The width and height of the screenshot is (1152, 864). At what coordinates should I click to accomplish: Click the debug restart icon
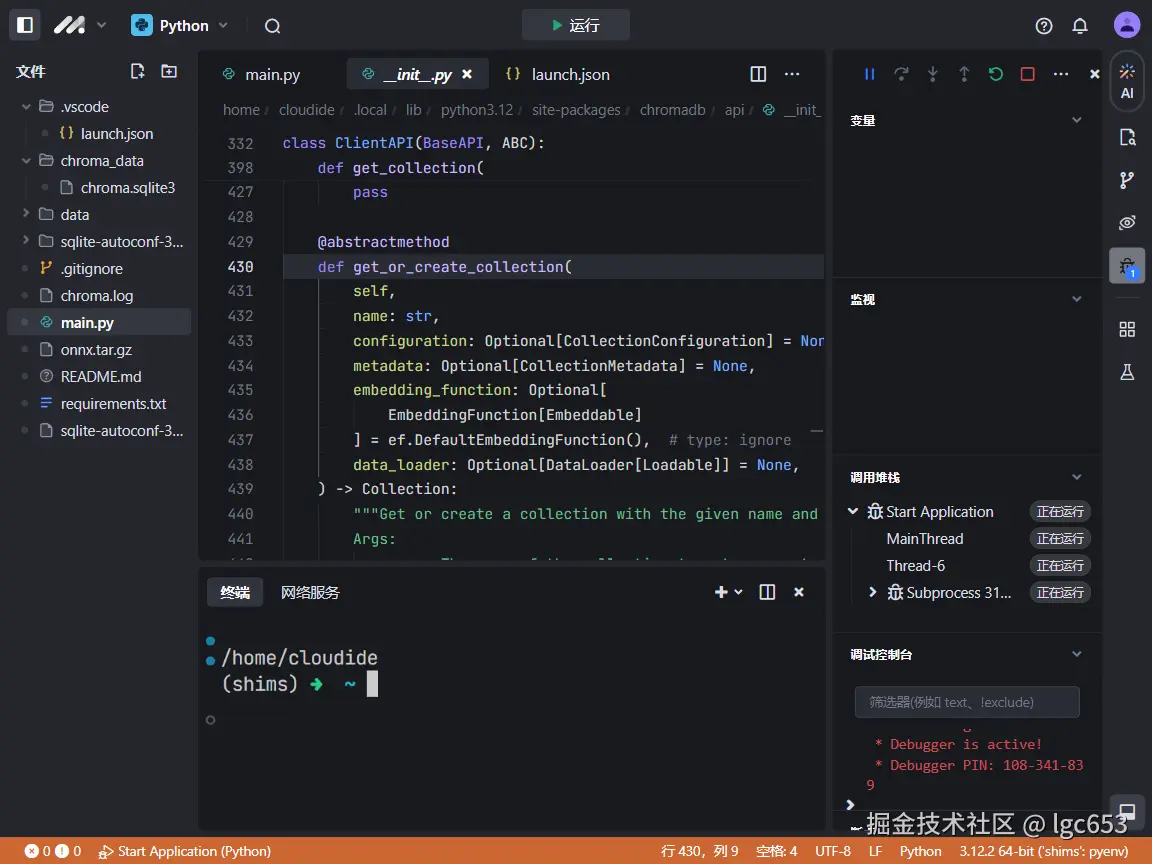click(995, 74)
